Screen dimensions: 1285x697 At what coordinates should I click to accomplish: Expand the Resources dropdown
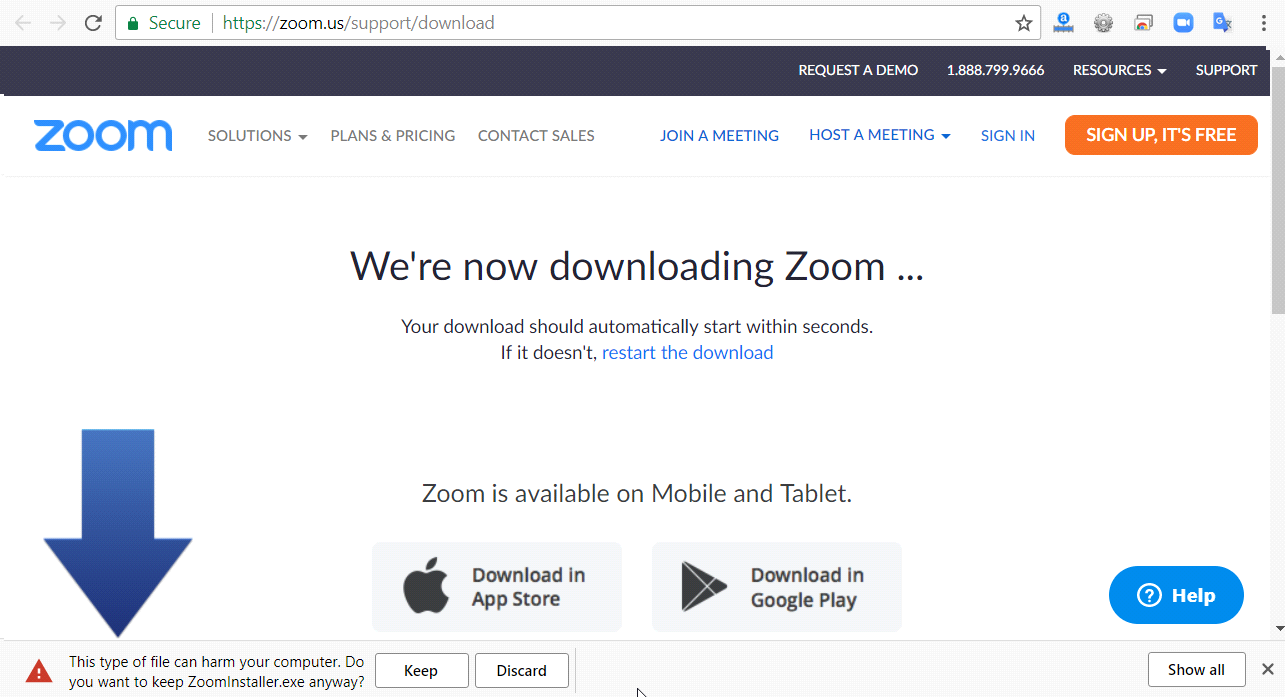click(x=1119, y=70)
